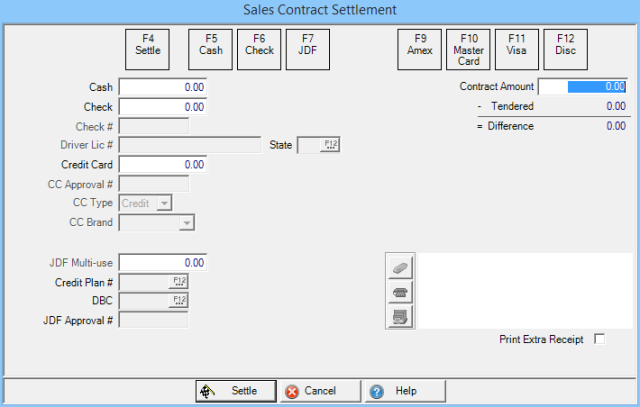Open the Credit Plan # F12 lookup
640x407 pixels.
pyautogui.click(x=180, y=281)
